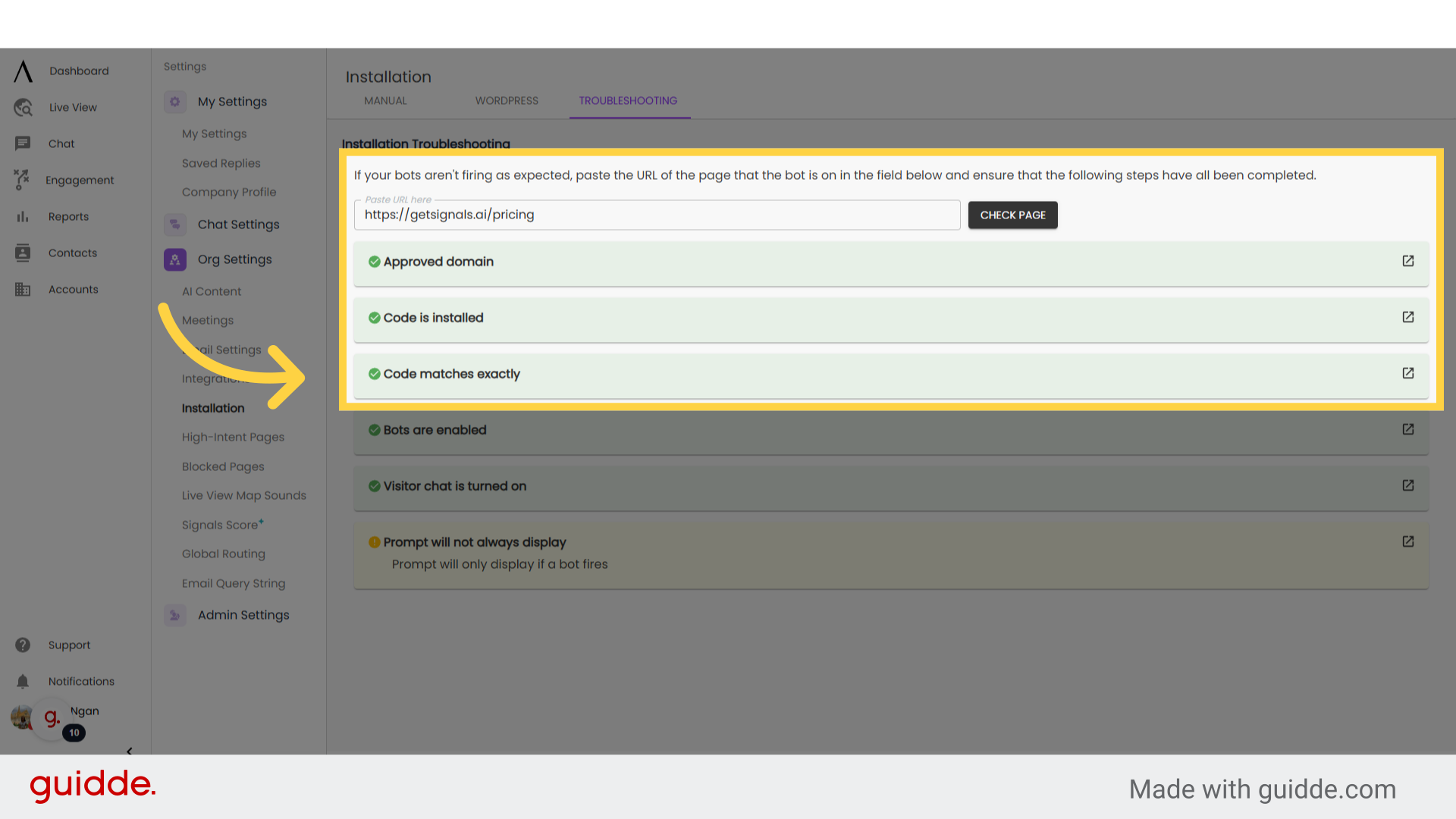Open Company Profile settings
The height and width of the screenshot is (819, 1456).
229,192
